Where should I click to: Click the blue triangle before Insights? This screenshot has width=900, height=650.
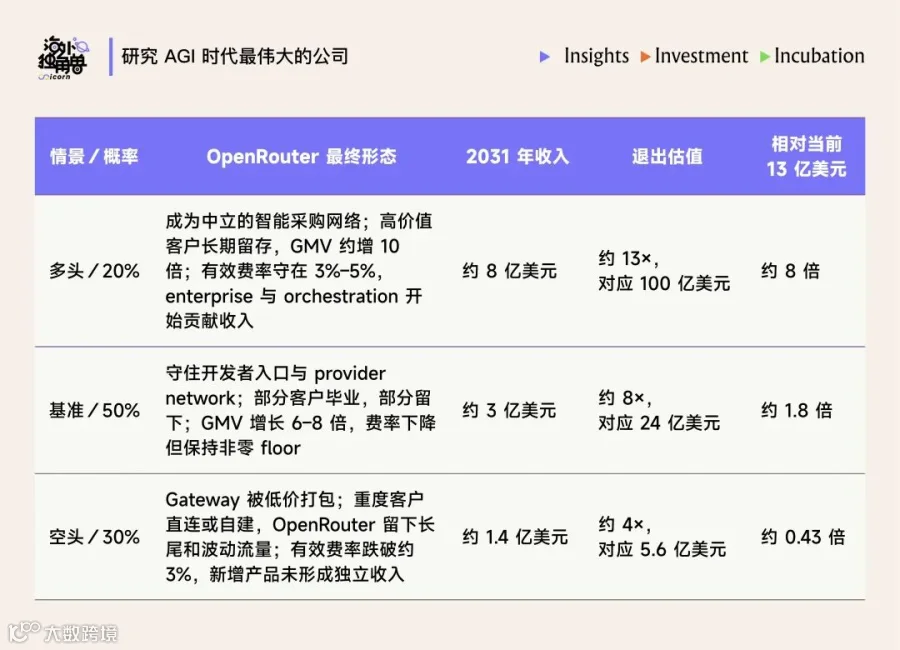pos(545,56)
